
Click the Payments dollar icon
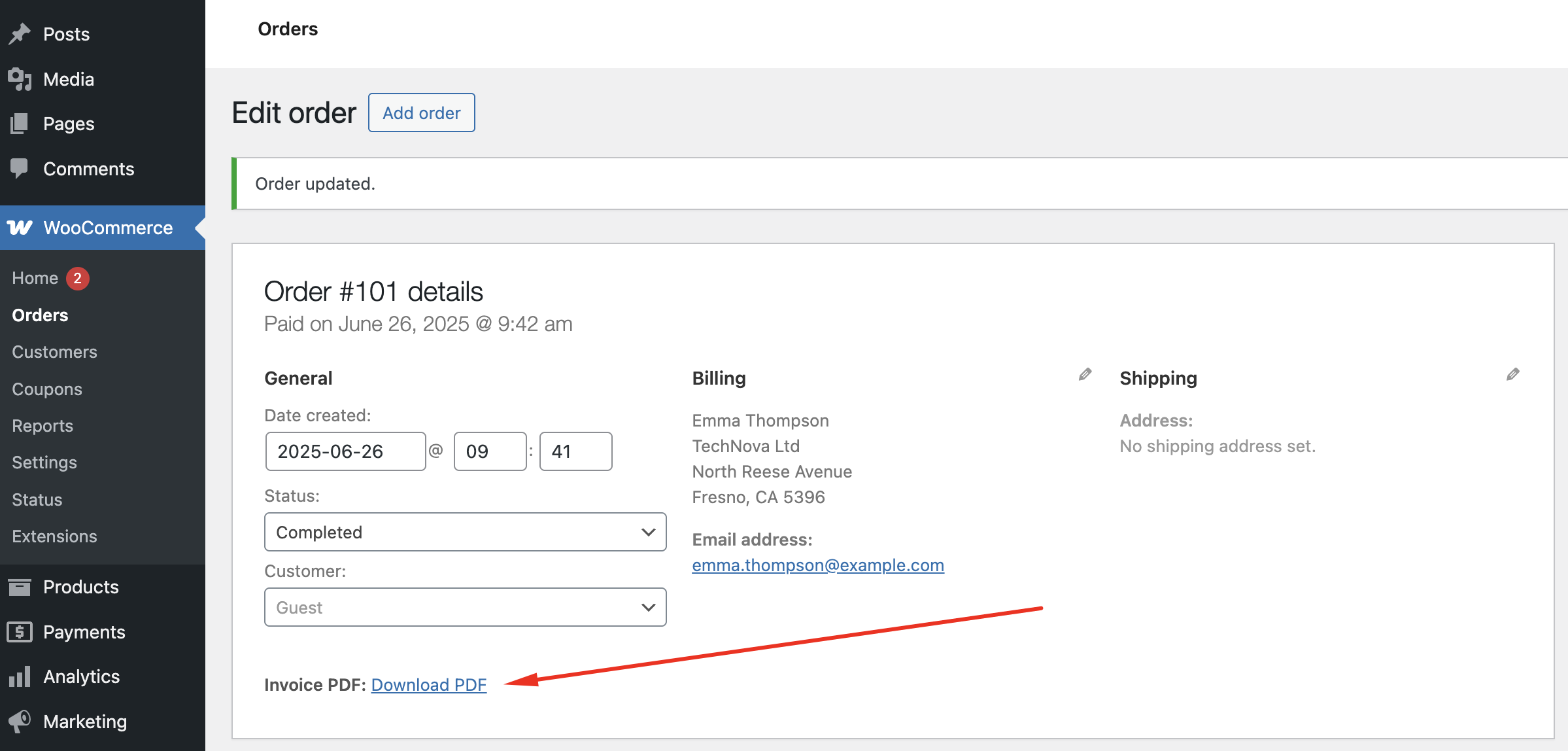[20, 631]
